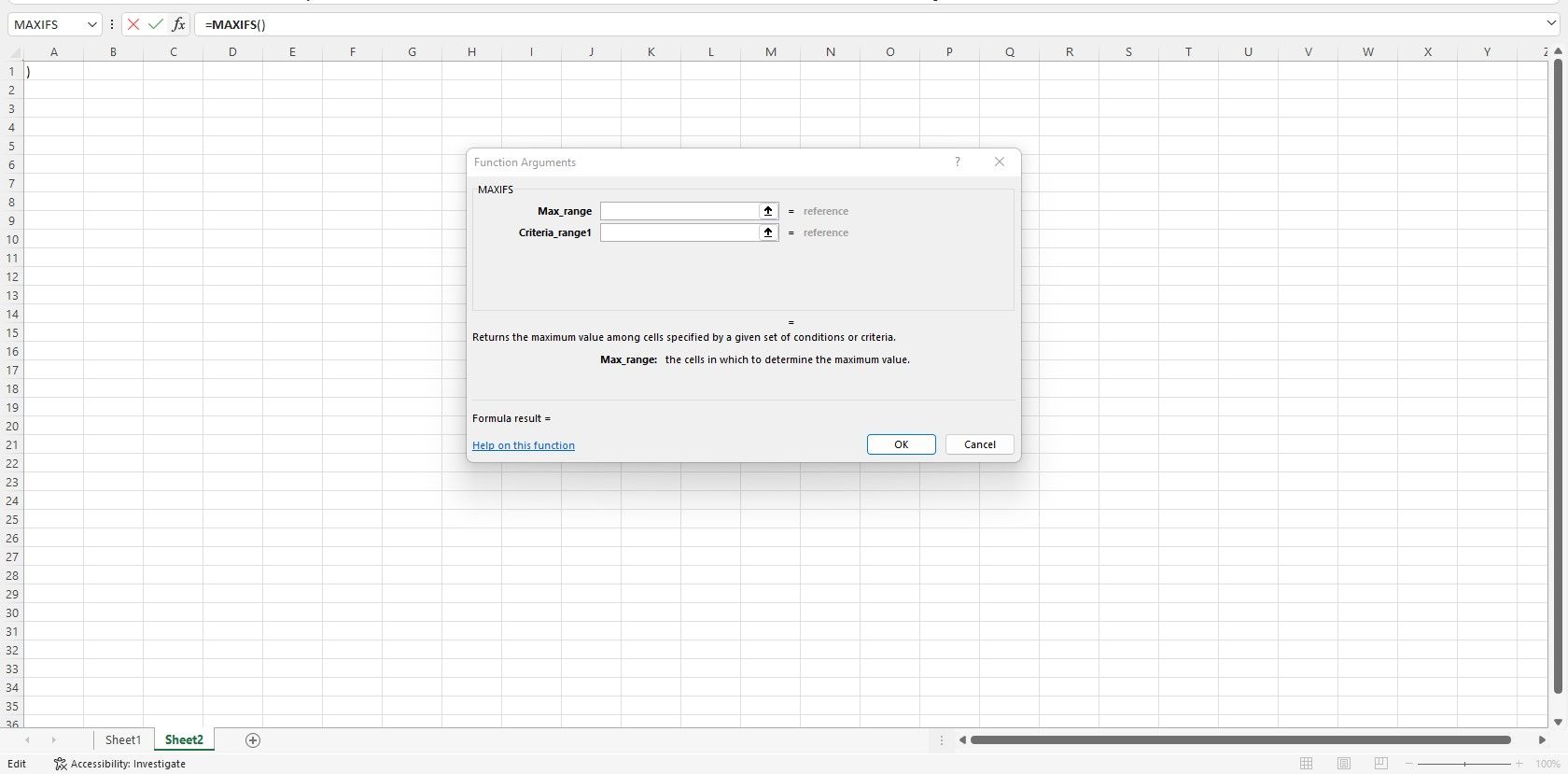The width and height of the screenshot is (1568, 774).
Task: Click the 100% zoom level
Action: click(1547, 764)
